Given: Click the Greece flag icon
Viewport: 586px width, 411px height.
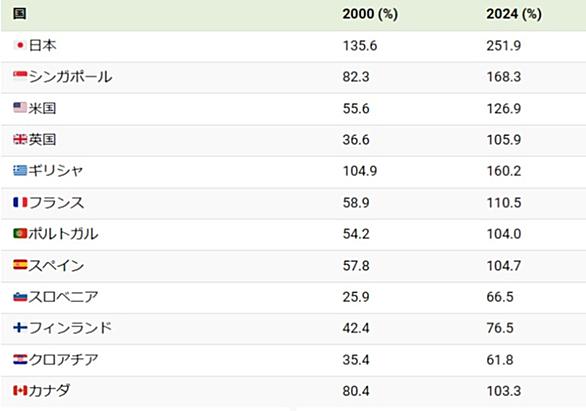Looking at the screenshot, I should point(20,170).
